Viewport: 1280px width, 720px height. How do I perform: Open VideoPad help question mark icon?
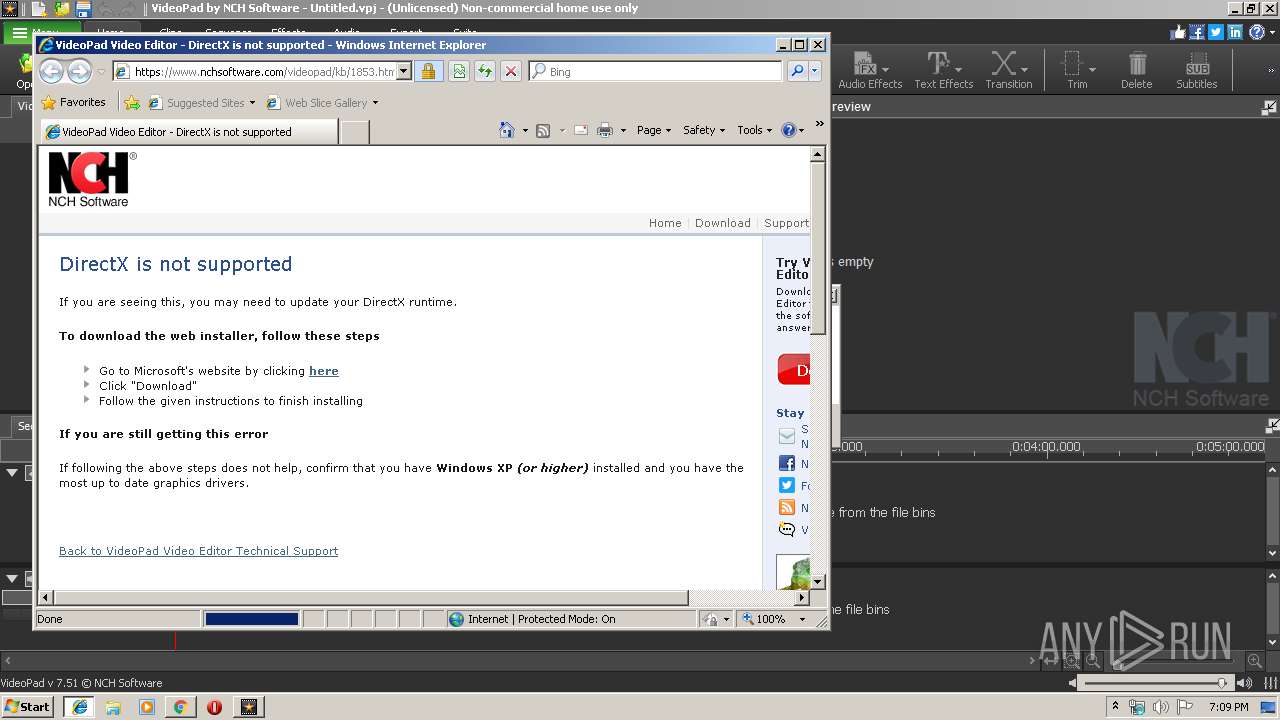[1256, 32]
